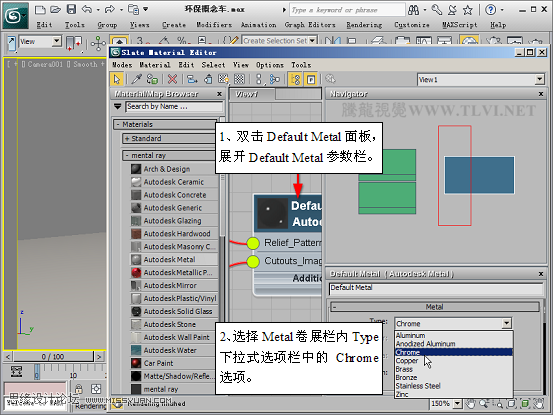Click the 3ds Max application logo button

pyautogui.click(x=15, y=16)
